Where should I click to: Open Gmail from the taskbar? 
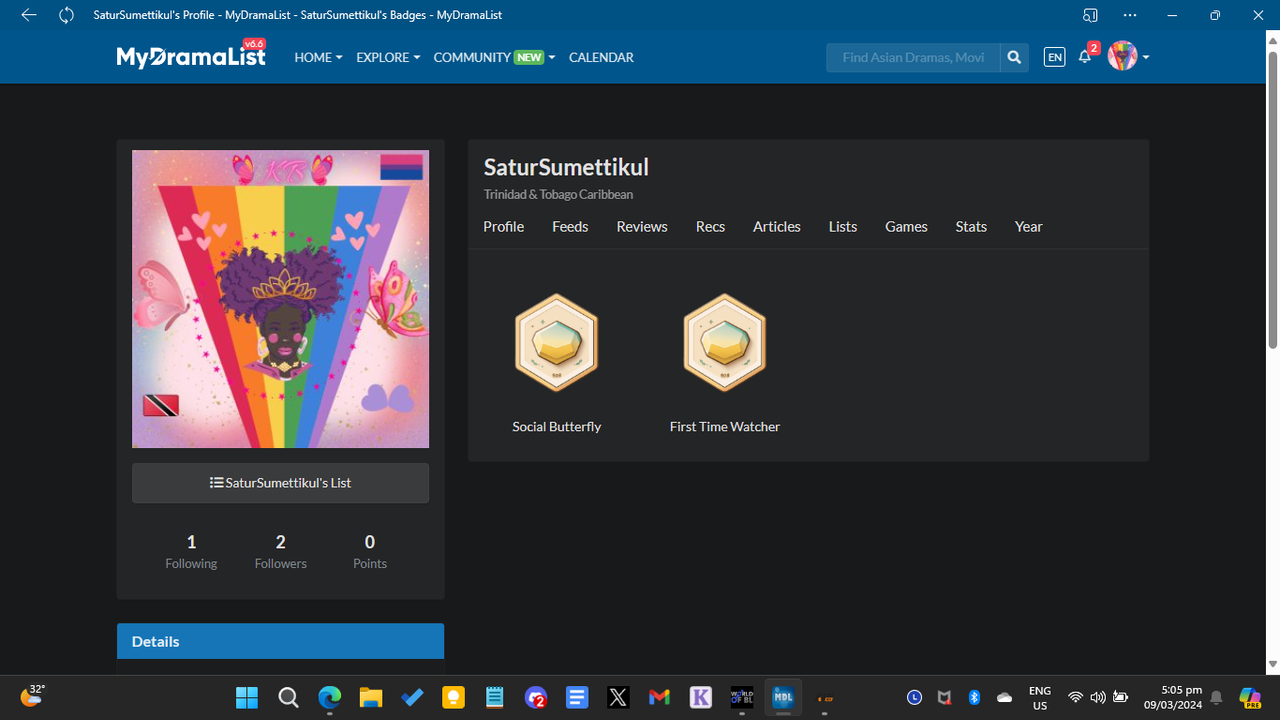point(658,697)
